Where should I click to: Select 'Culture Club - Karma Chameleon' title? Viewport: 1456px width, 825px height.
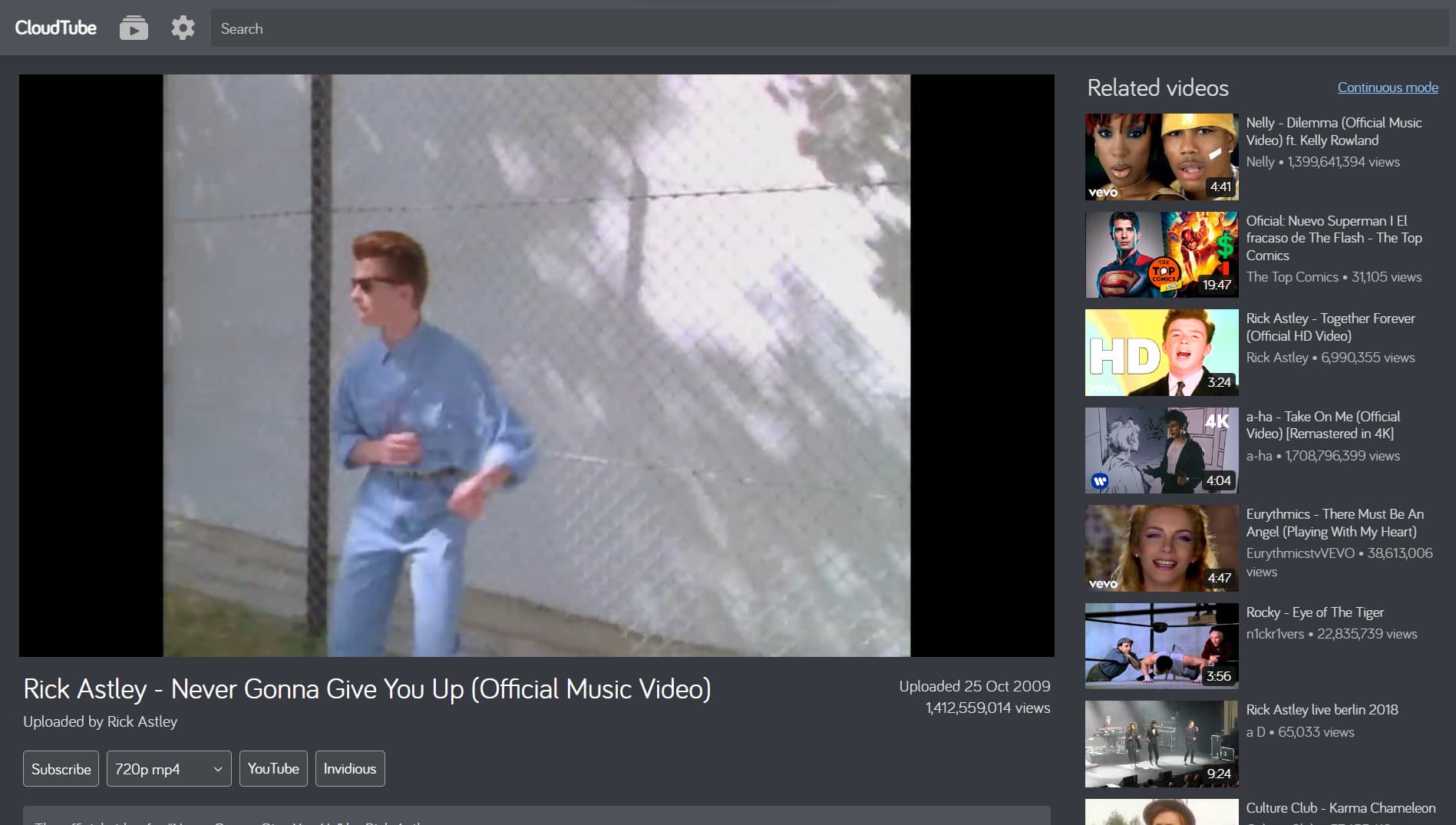coord(1341,808)
